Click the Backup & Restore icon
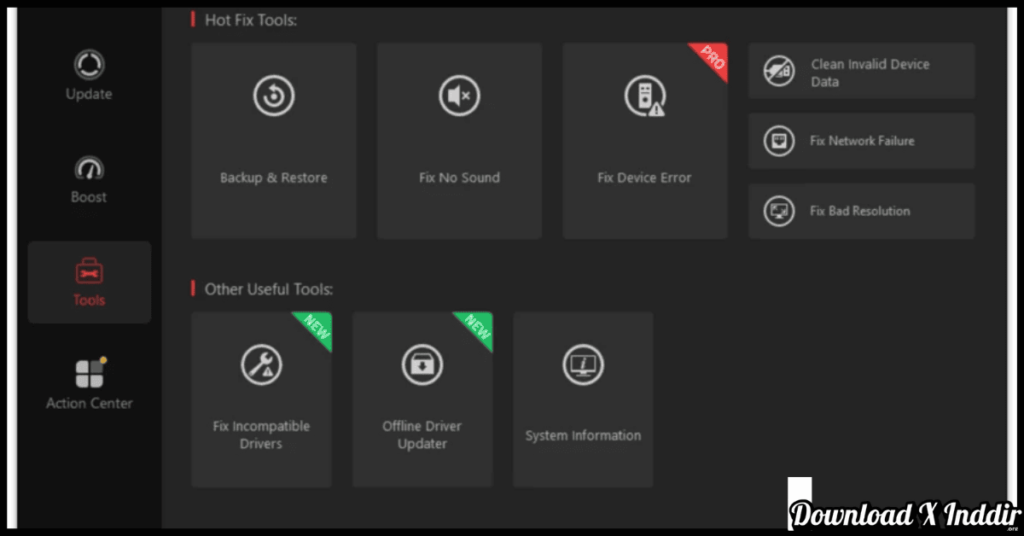 pyautogui.click(x=273, y=96)
